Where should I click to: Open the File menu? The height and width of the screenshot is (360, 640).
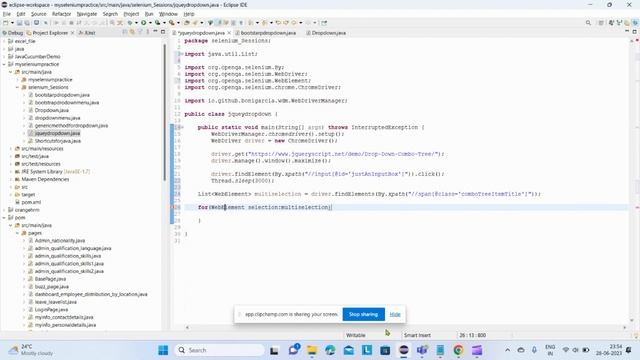click(x=7, y=14)
